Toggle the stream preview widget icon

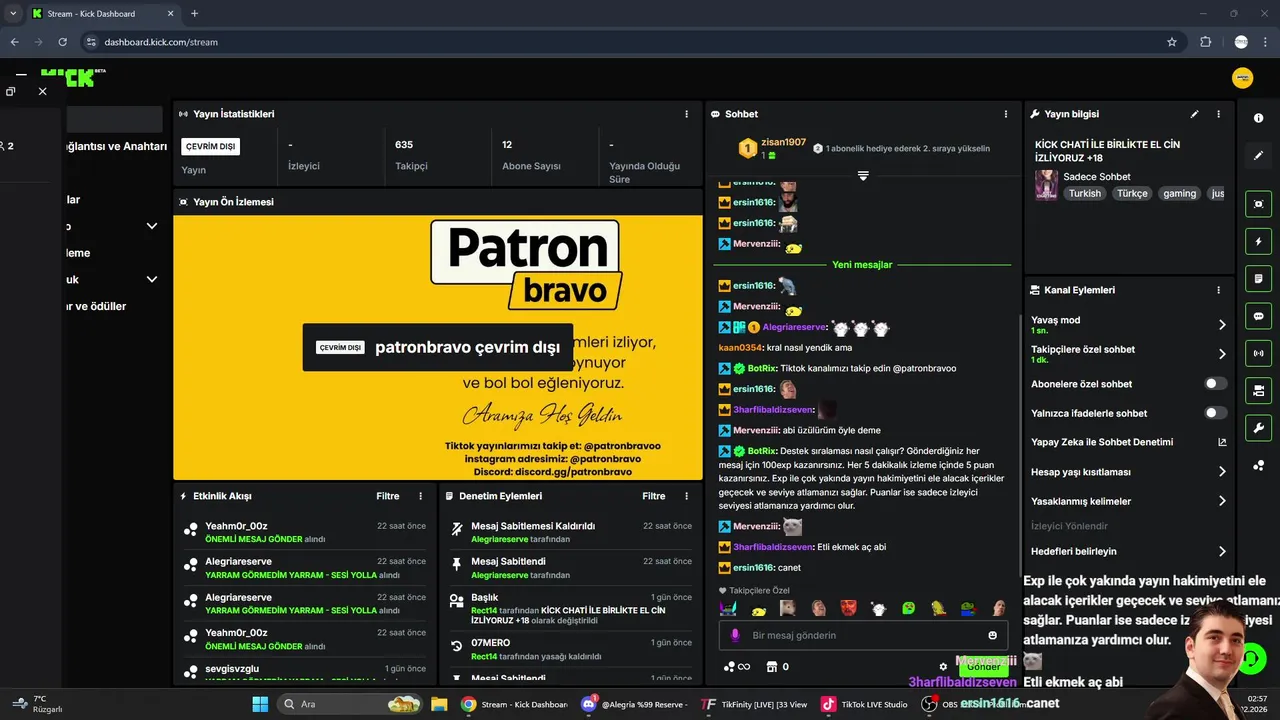1258,204
